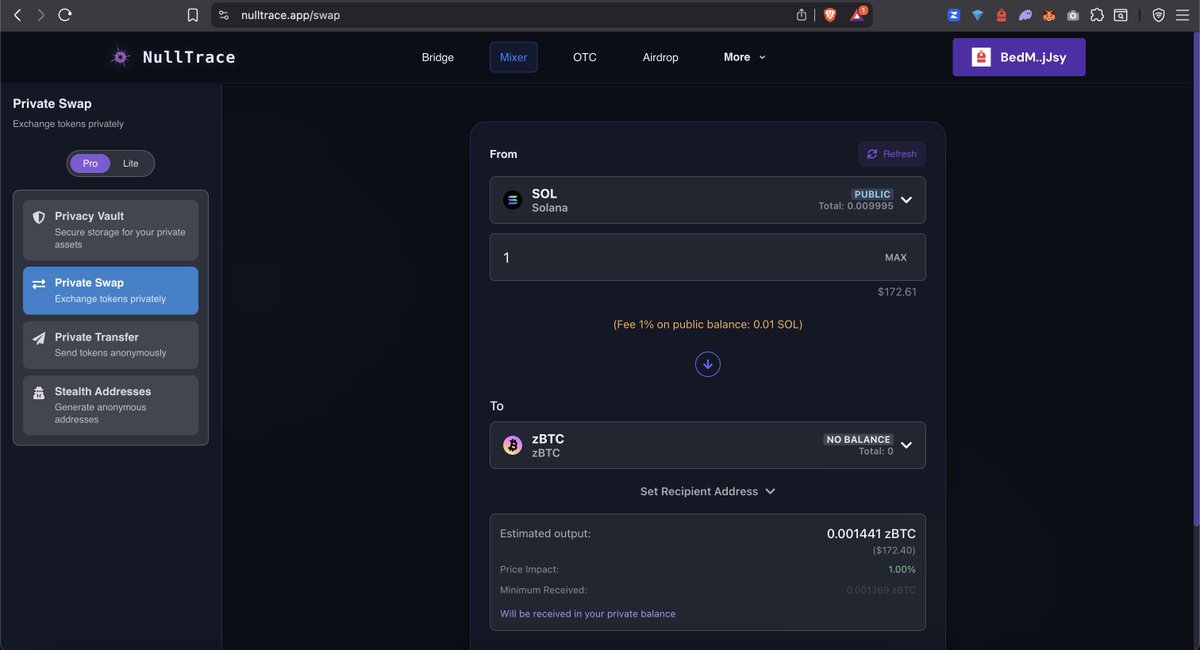
Task: Click the browser forward arrow
Action: (x=41, y=15)
